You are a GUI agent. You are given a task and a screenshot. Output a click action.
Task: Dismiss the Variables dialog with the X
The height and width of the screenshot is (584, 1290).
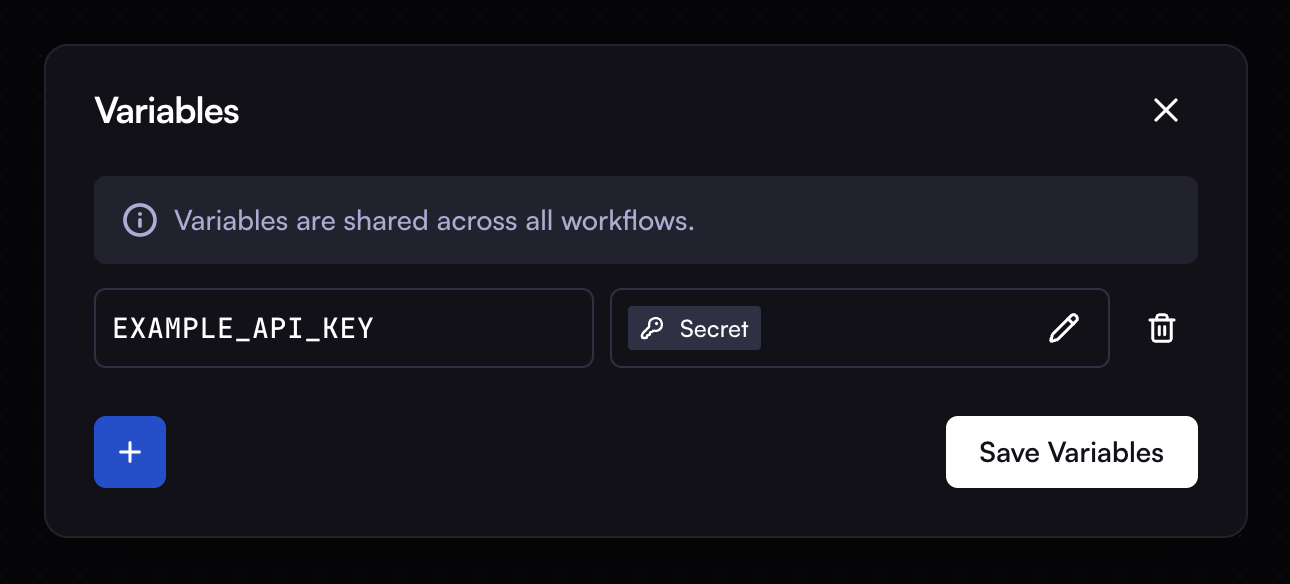1165,110
